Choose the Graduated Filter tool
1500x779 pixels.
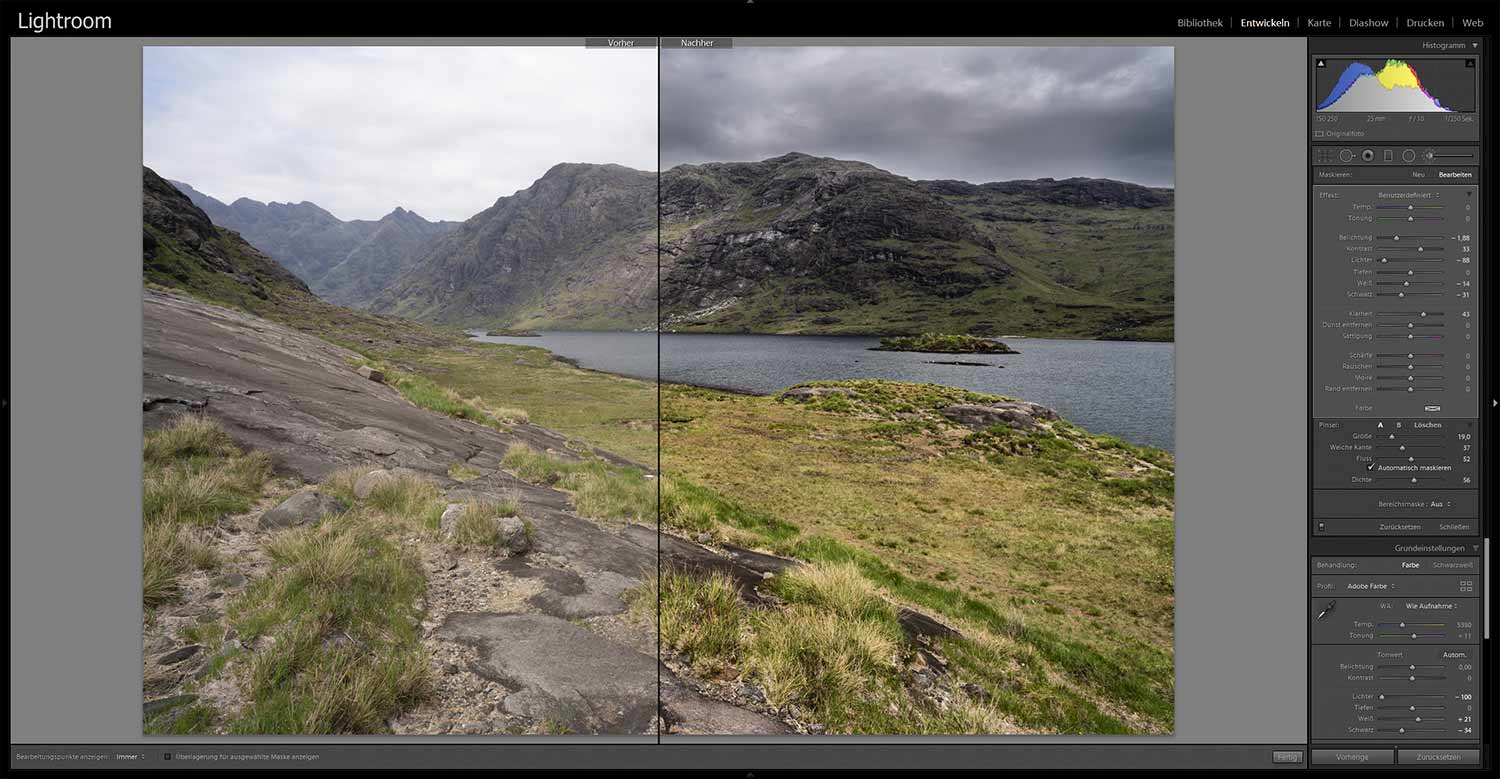coord(1388,156)
